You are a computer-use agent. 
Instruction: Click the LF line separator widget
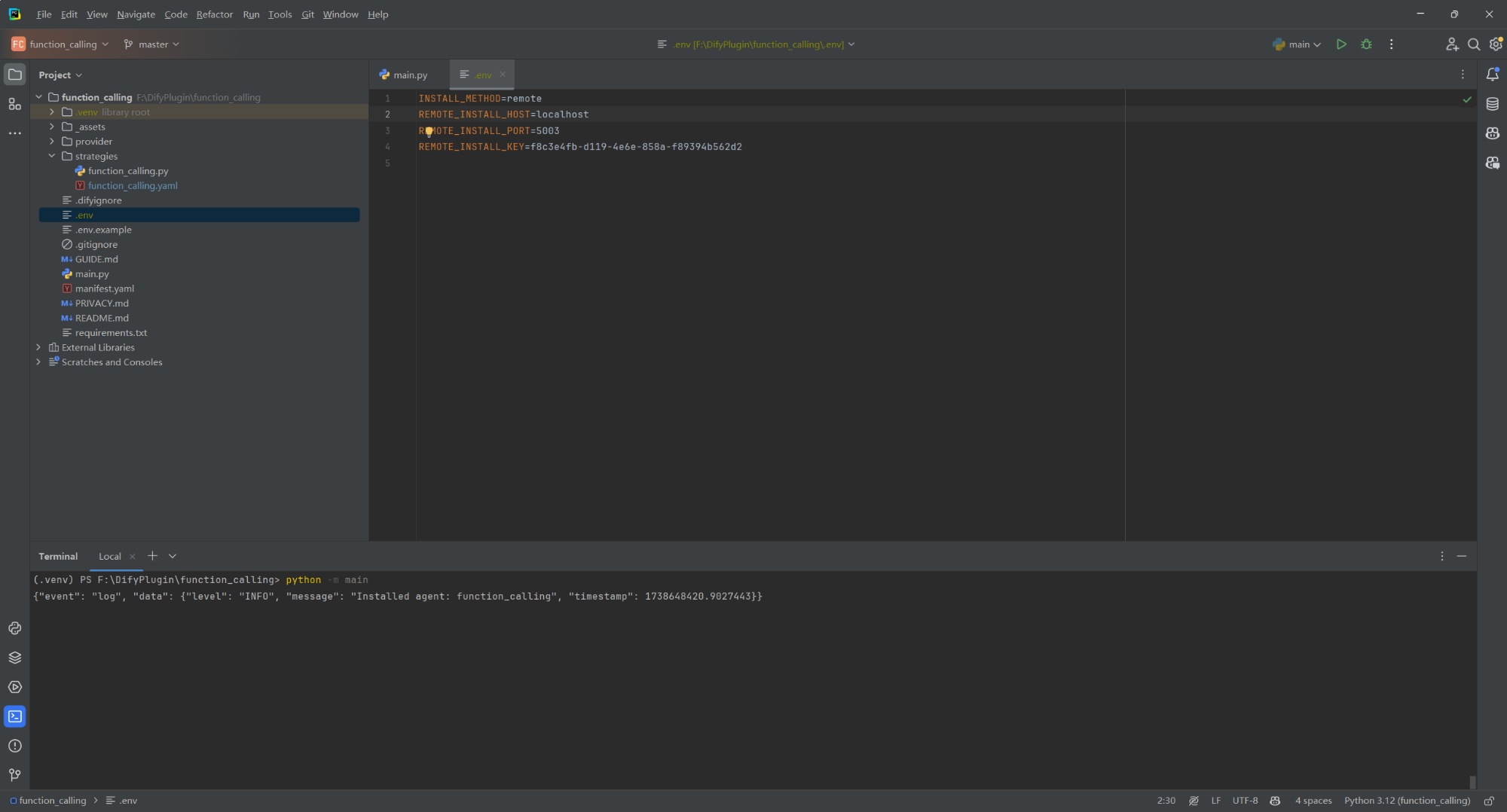[x=1215, y=801]
